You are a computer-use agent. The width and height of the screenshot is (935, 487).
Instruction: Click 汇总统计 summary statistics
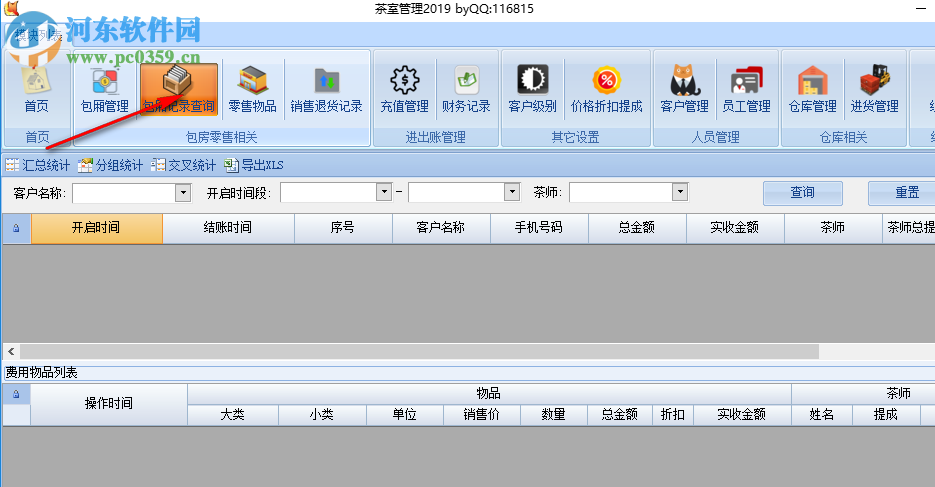38,165
